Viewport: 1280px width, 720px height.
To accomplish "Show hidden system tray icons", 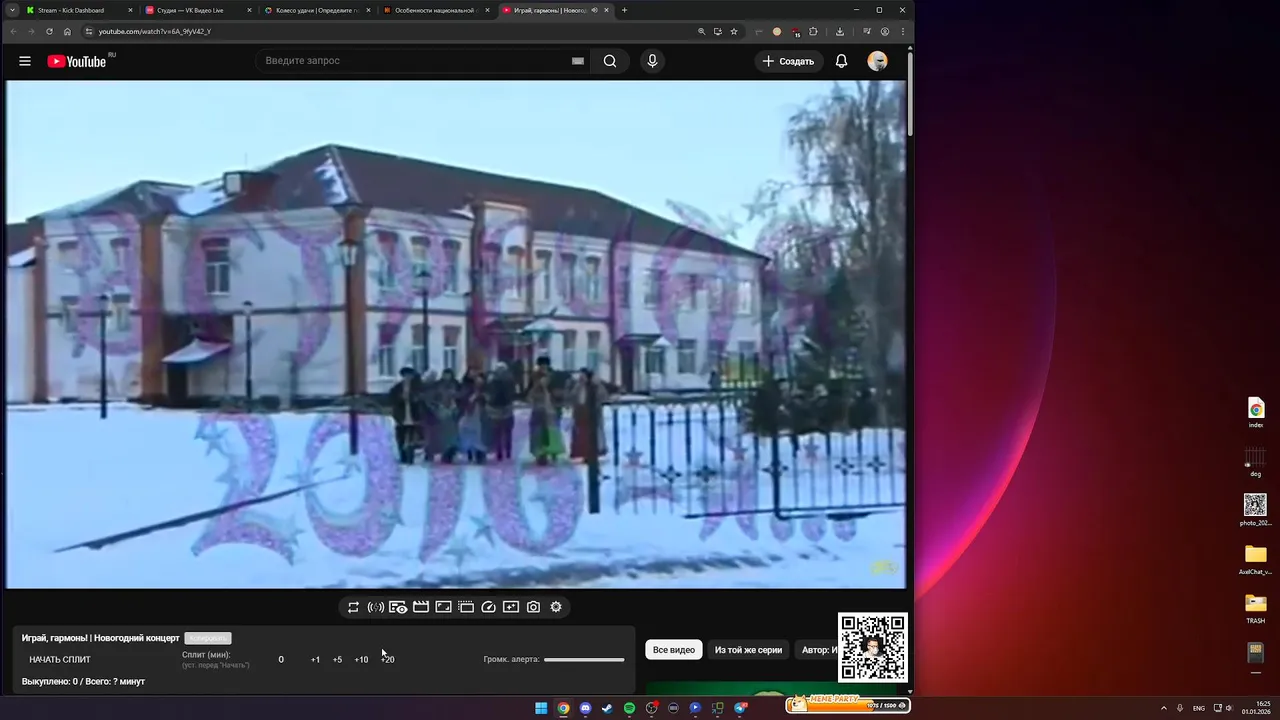I will (x=1163, y=708).
